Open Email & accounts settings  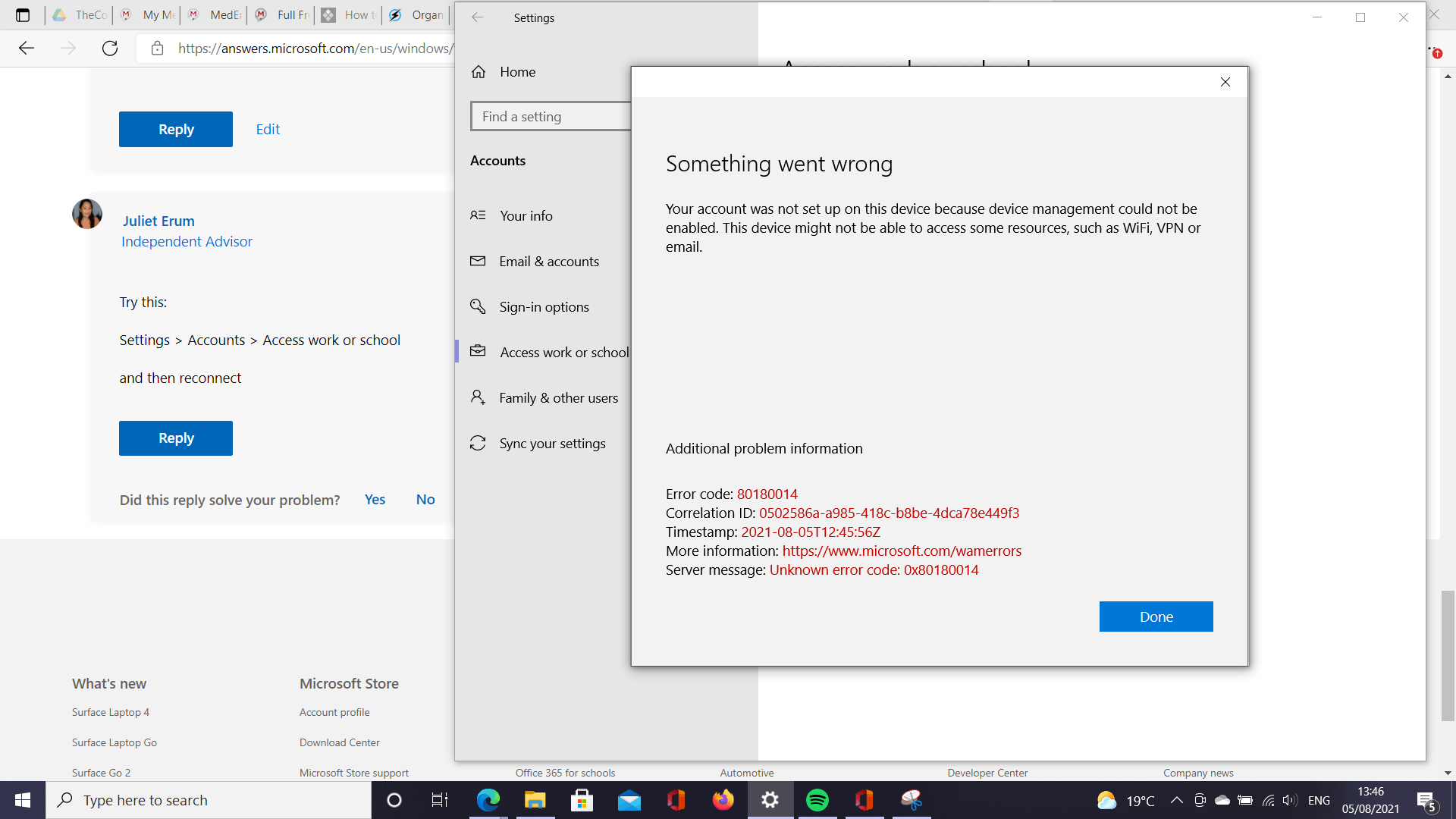548,262
